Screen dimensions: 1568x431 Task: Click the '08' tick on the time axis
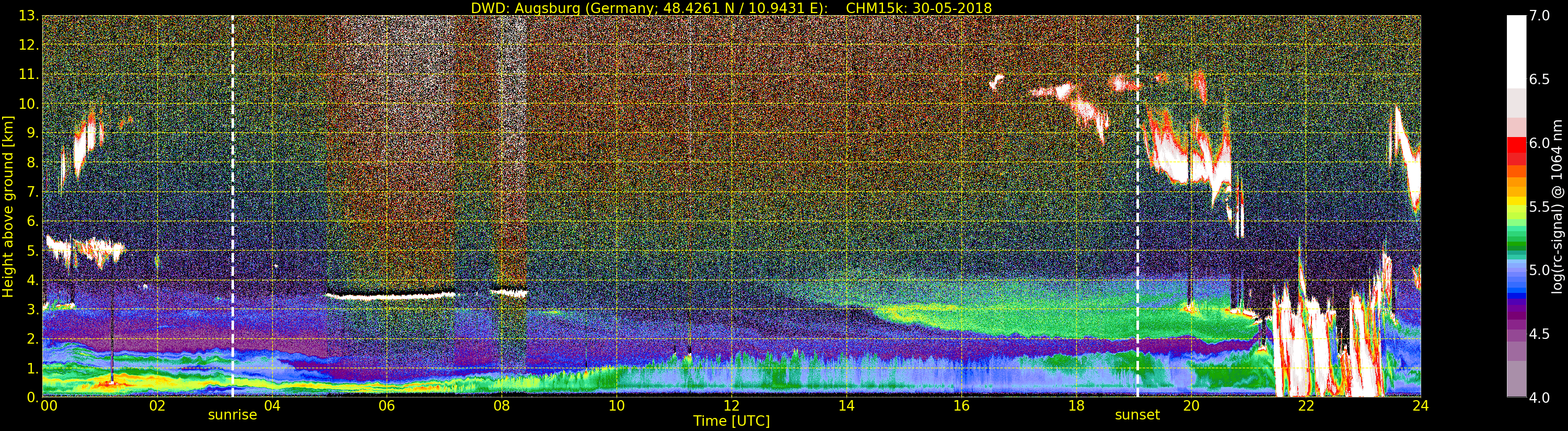click(501, 406)
